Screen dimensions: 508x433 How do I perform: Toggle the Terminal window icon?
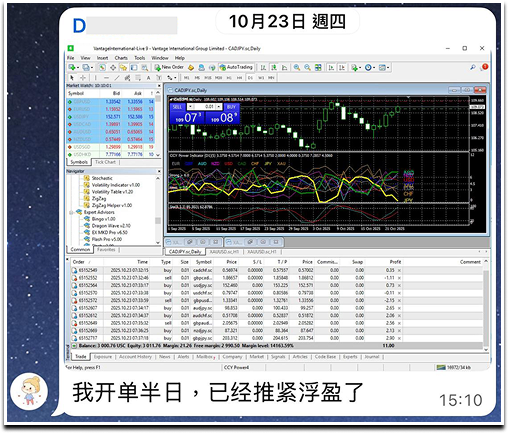[x=134, y=68]
